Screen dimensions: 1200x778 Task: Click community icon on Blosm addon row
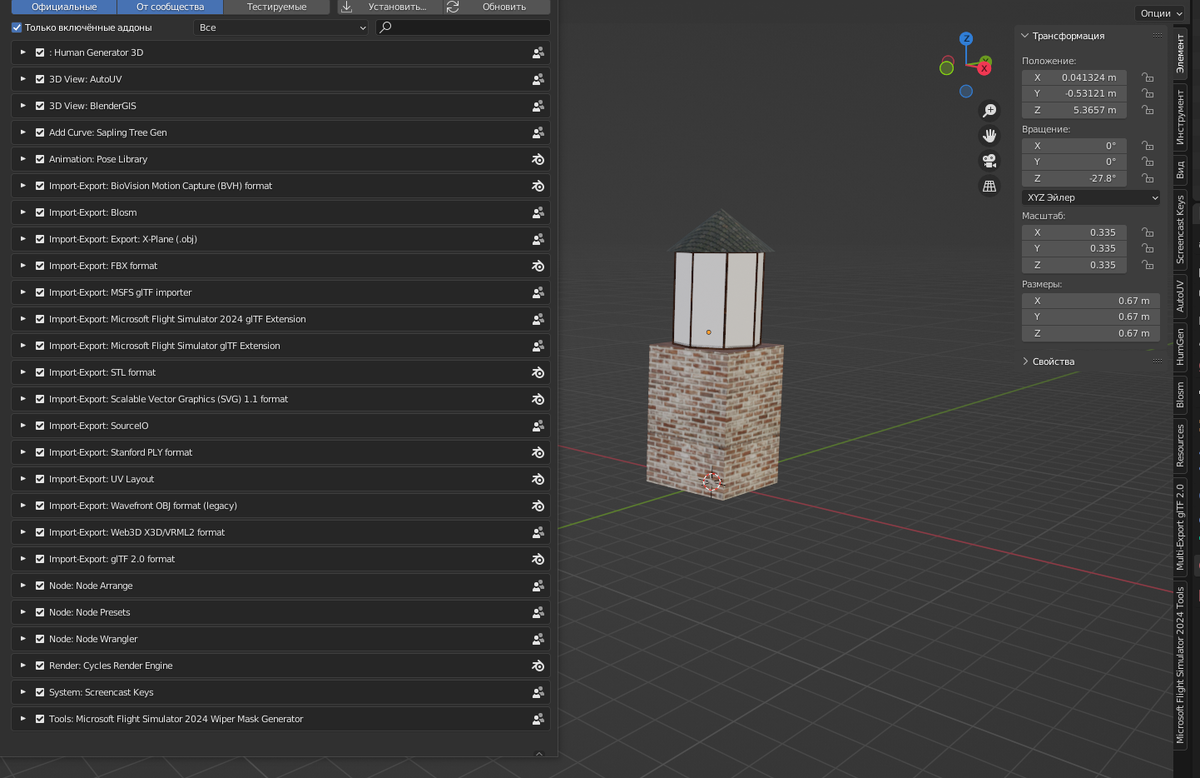click(x=538, y=212)
